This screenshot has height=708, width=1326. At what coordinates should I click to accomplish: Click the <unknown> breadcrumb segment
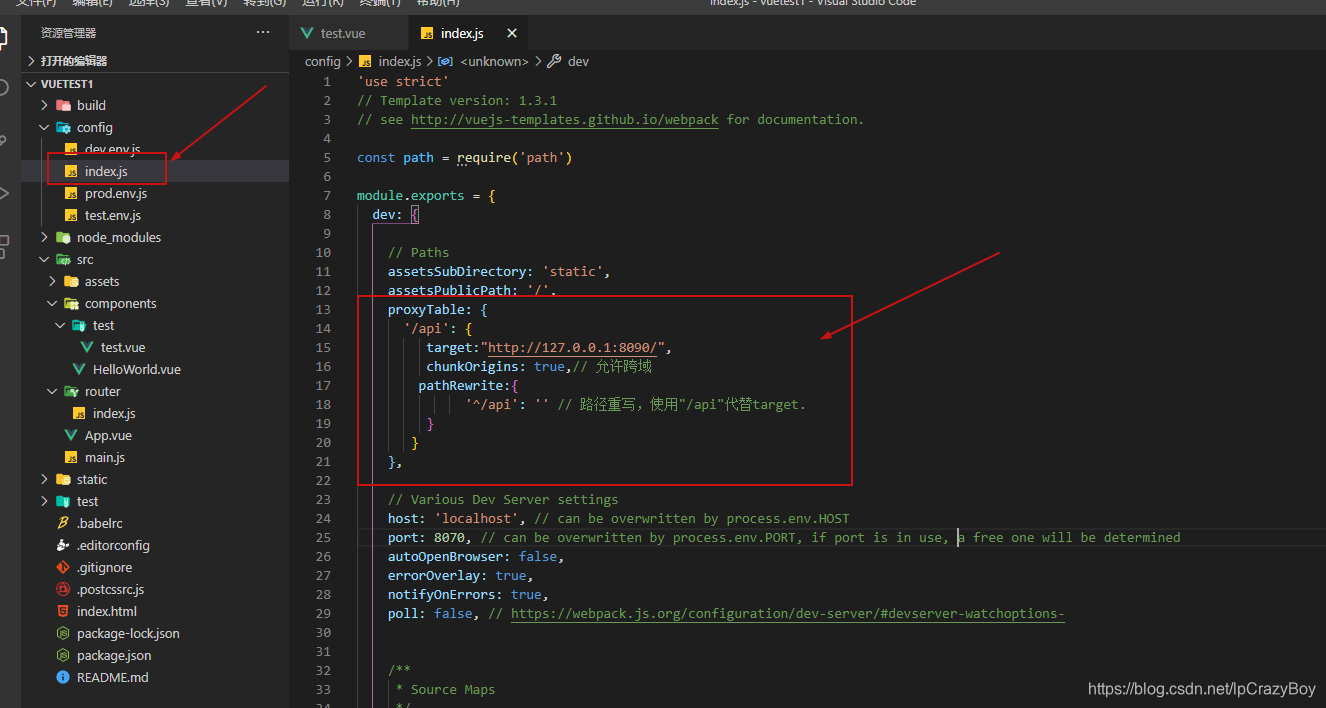[494, 61]
